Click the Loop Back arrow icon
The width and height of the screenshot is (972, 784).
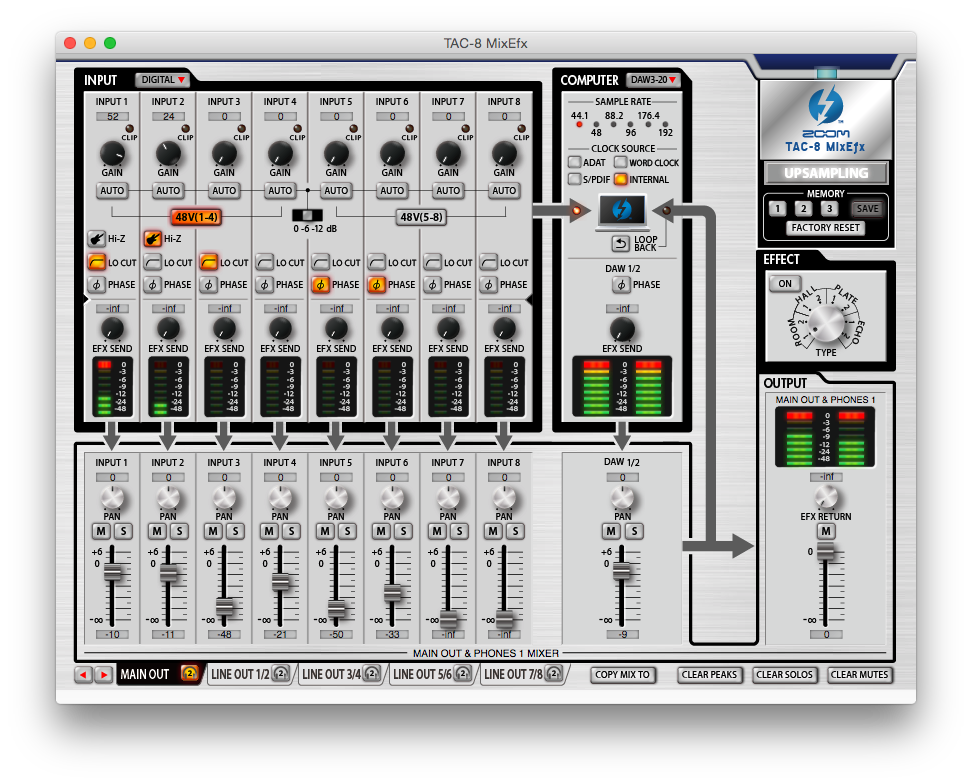point(621,244)
